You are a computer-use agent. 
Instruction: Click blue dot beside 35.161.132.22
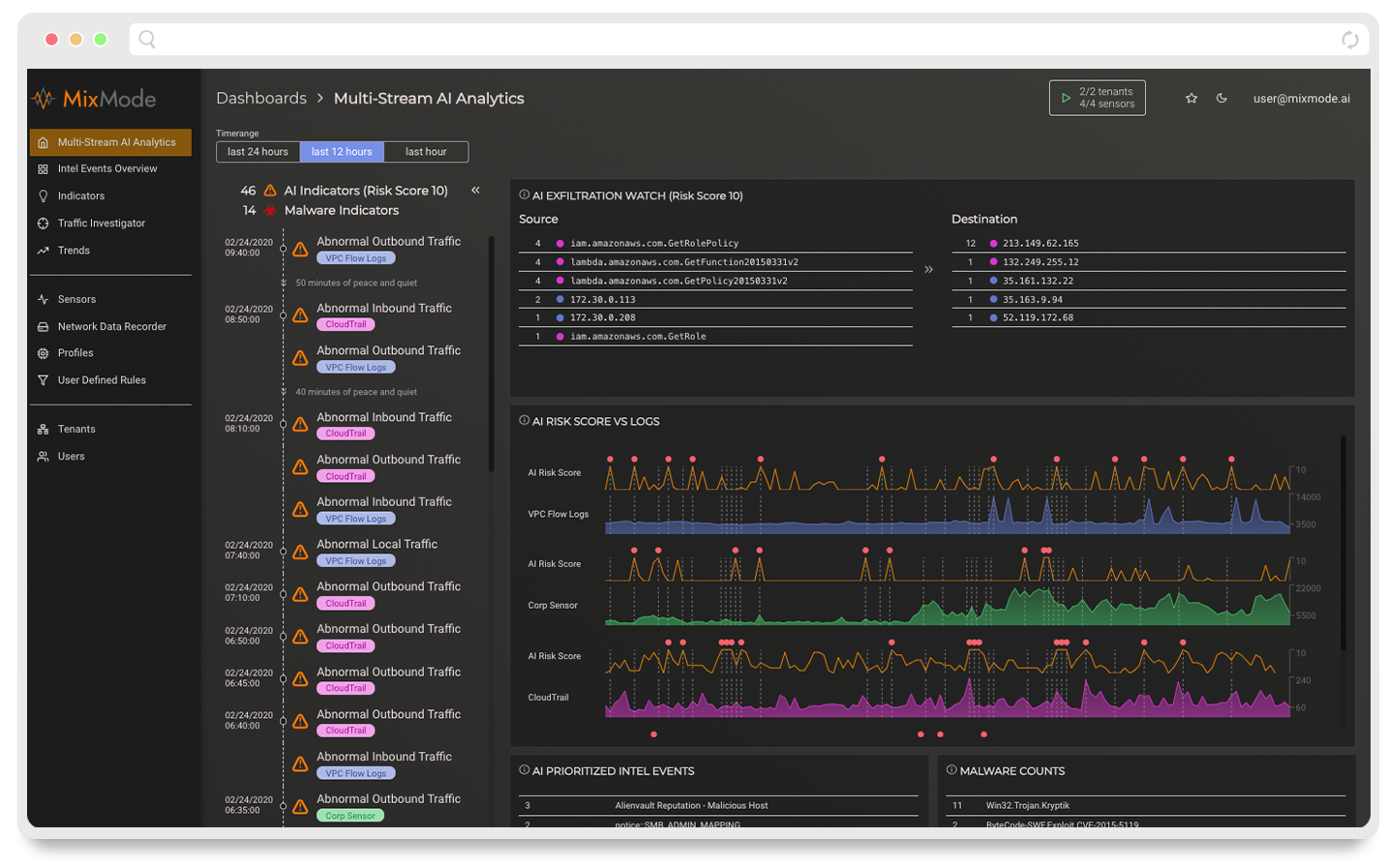click(x=993, y=281)
